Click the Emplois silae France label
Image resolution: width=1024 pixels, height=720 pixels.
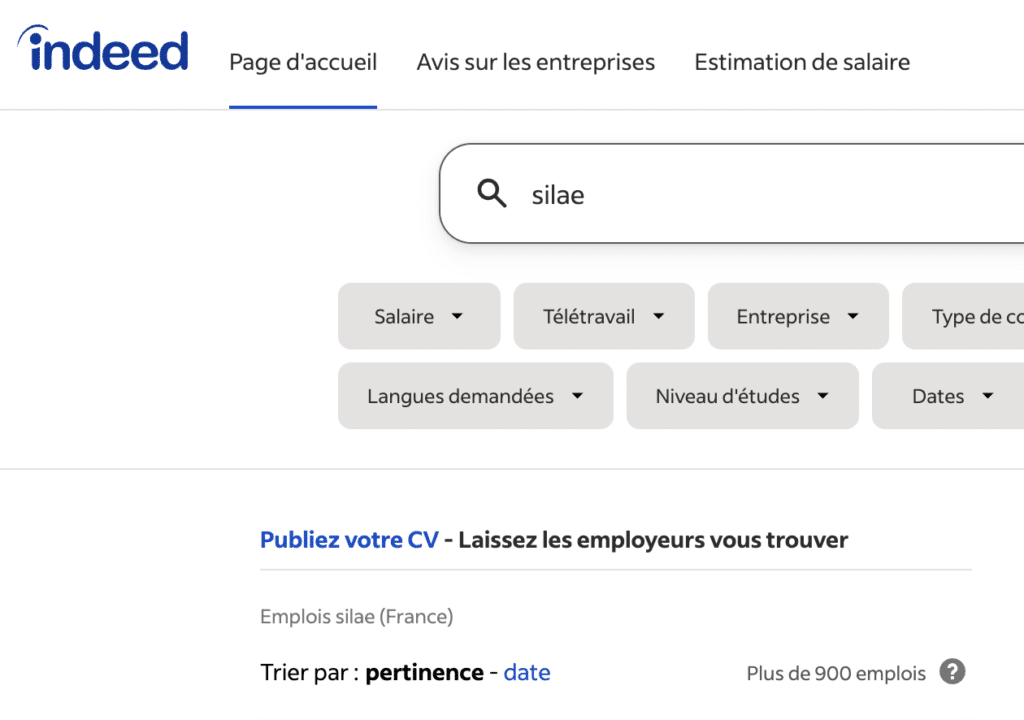(356, 616)
